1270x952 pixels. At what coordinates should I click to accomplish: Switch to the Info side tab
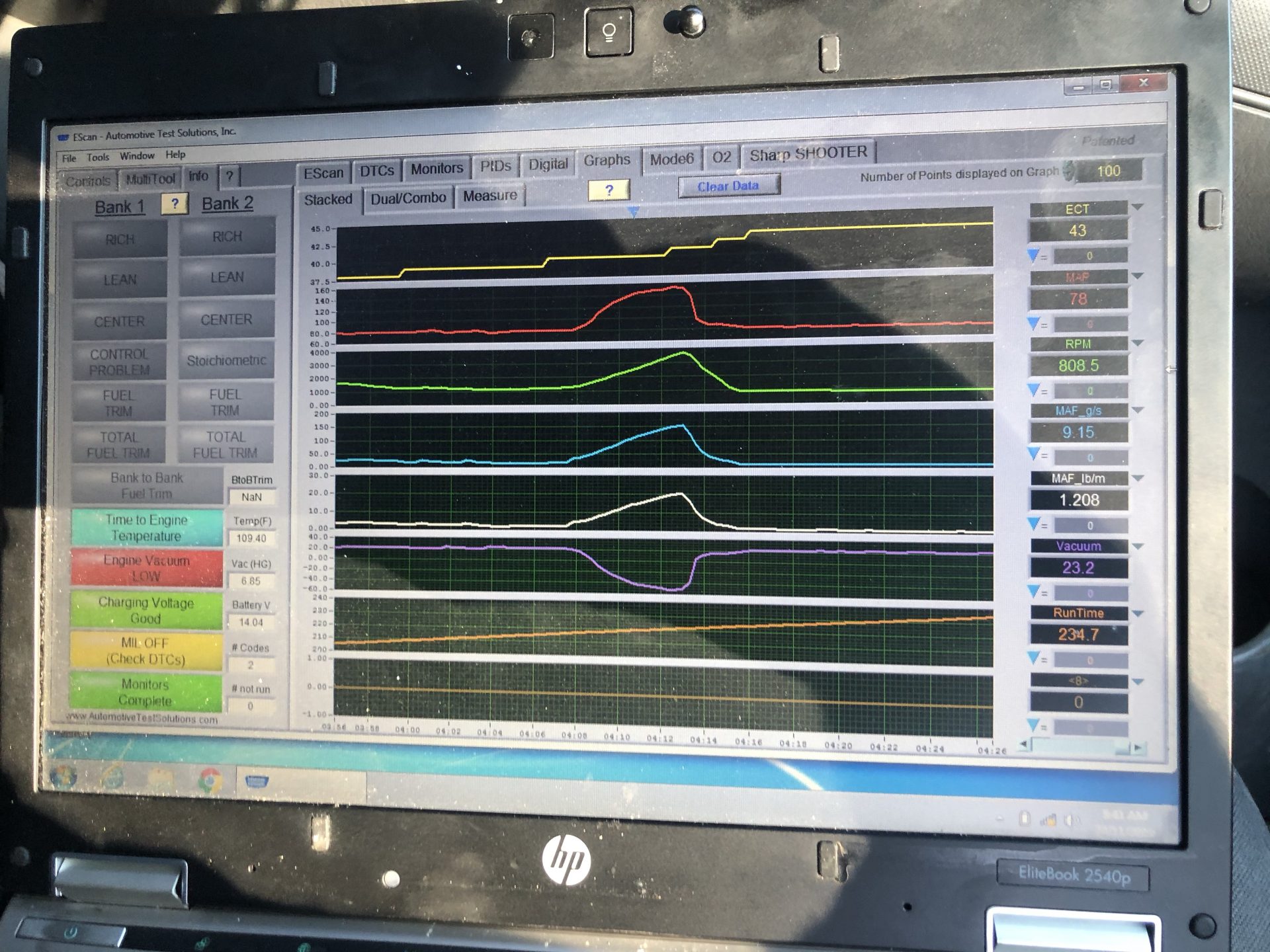click(x=198, y=177)
